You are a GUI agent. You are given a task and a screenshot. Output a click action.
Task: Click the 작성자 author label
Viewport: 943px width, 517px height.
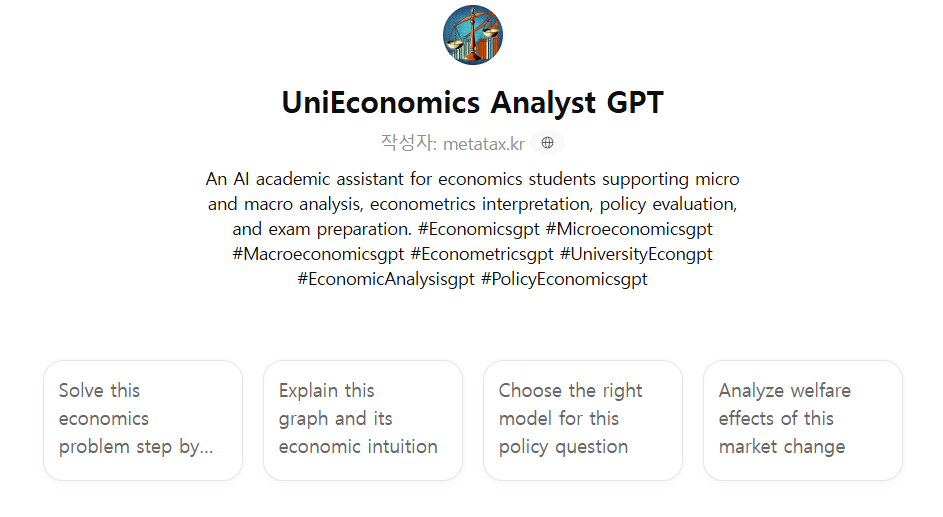coord(408,143)
